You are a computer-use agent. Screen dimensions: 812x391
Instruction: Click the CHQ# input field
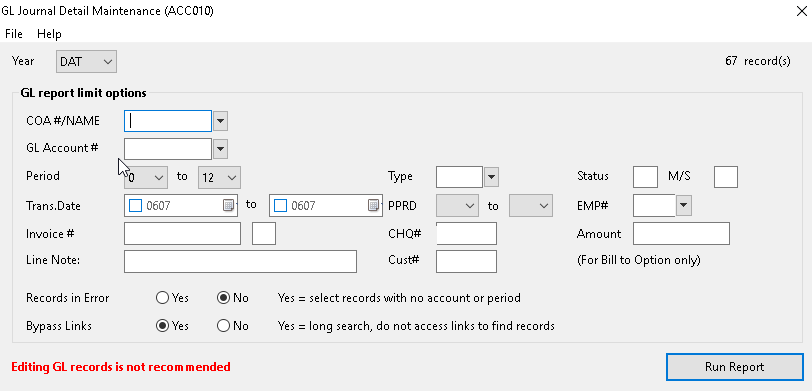click(467, 234)
